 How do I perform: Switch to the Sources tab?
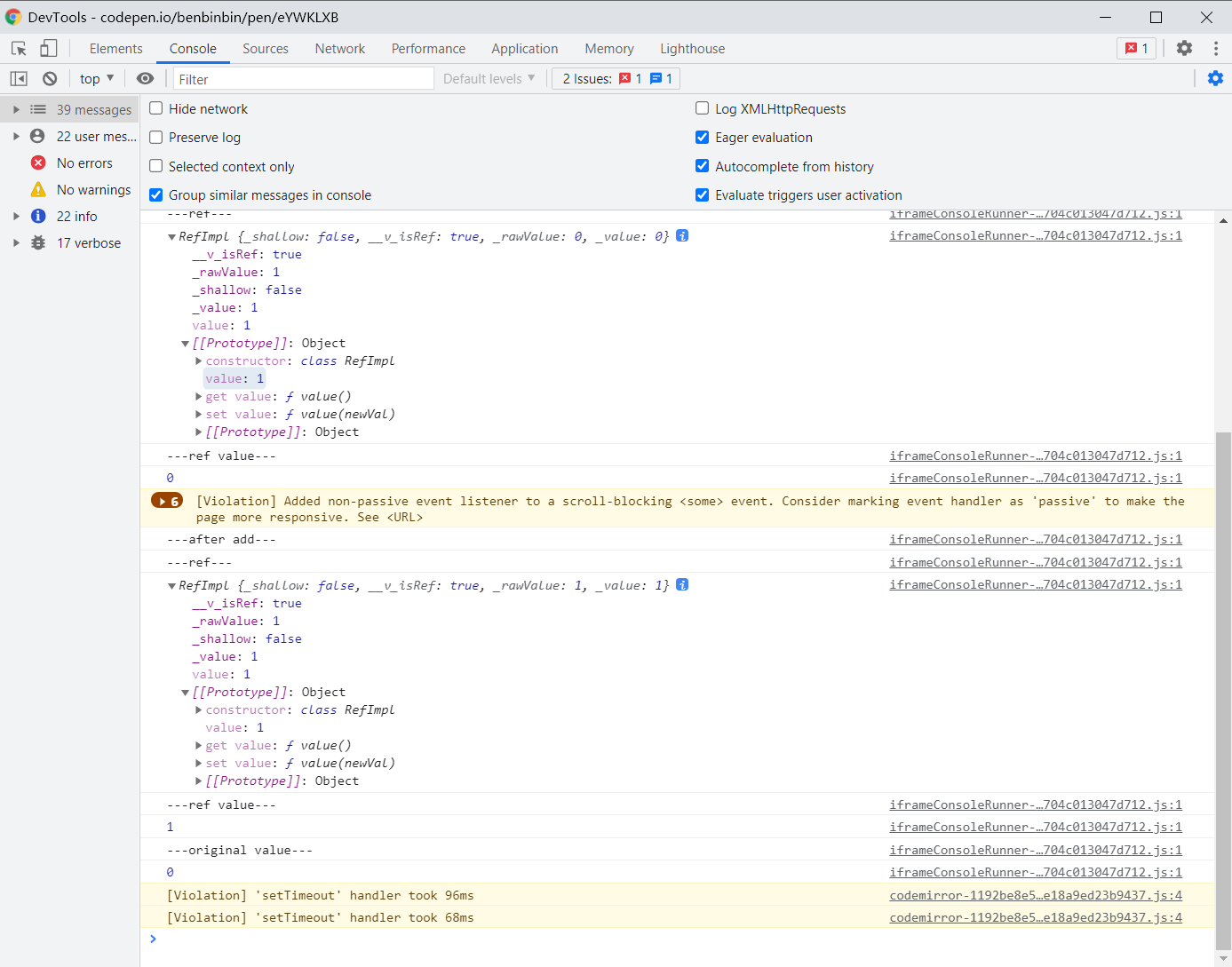point(266,49)
